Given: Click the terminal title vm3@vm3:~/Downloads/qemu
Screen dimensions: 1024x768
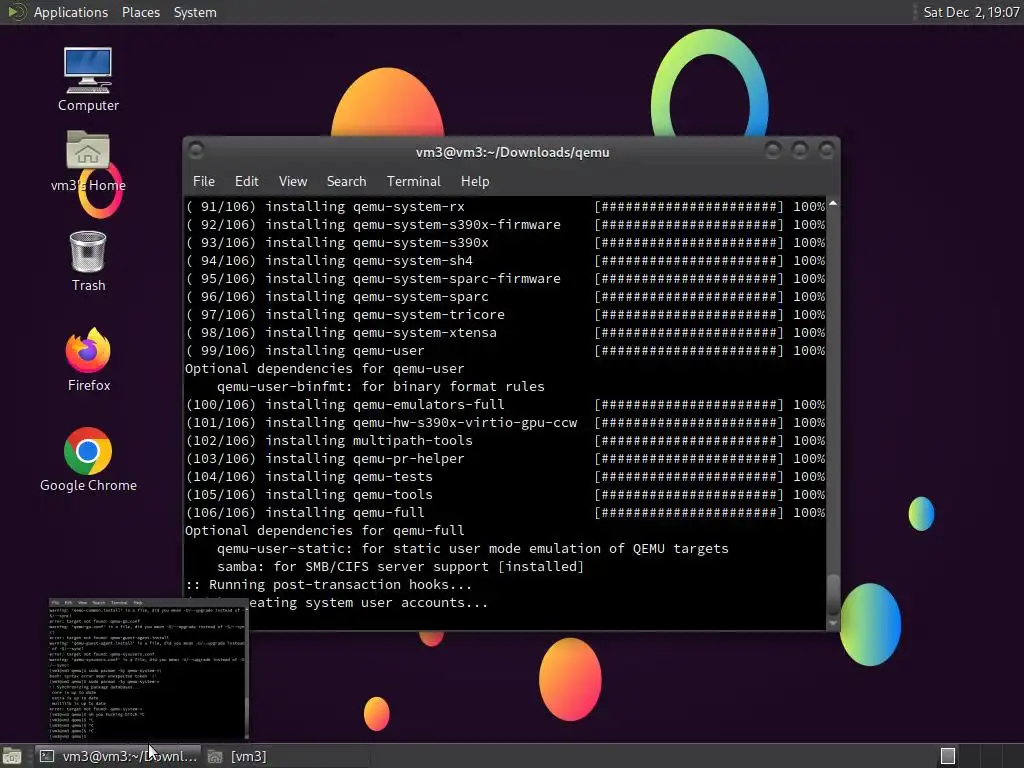Looking at the screenshot, I should coord(513,152).
